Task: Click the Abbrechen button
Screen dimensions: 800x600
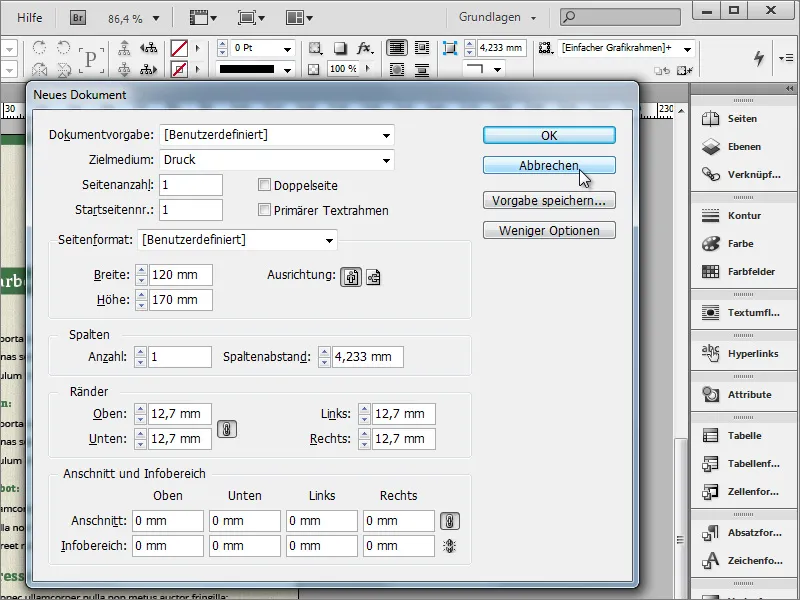Action: click(549, 165)
